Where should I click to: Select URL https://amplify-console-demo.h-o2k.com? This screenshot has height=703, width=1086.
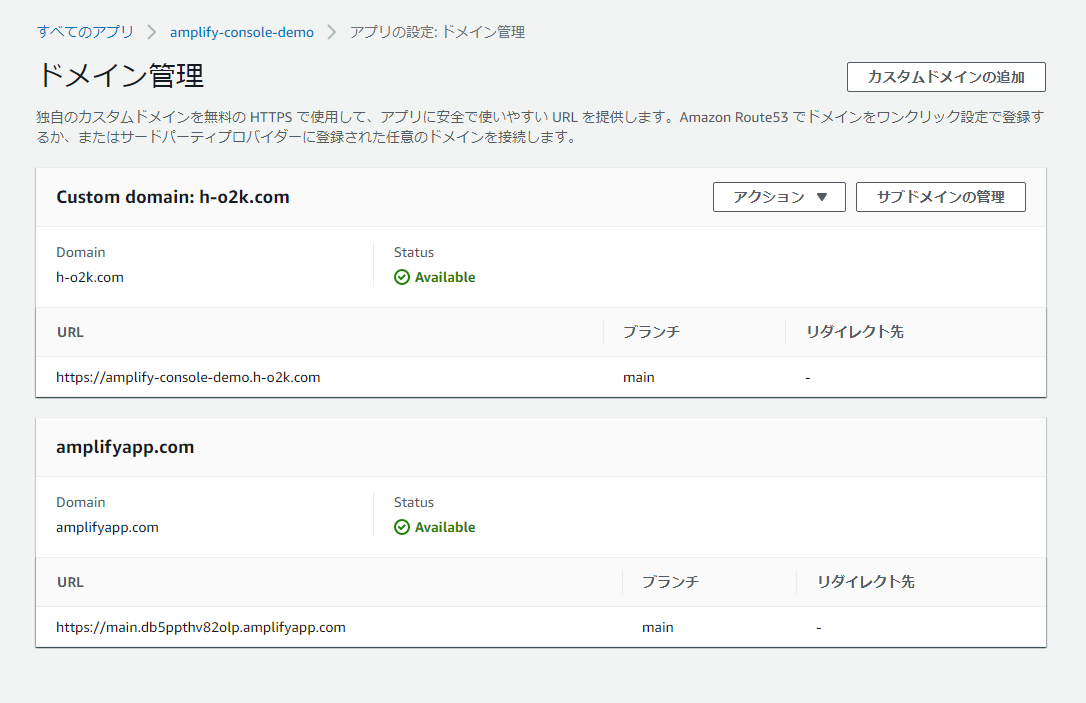188,377
